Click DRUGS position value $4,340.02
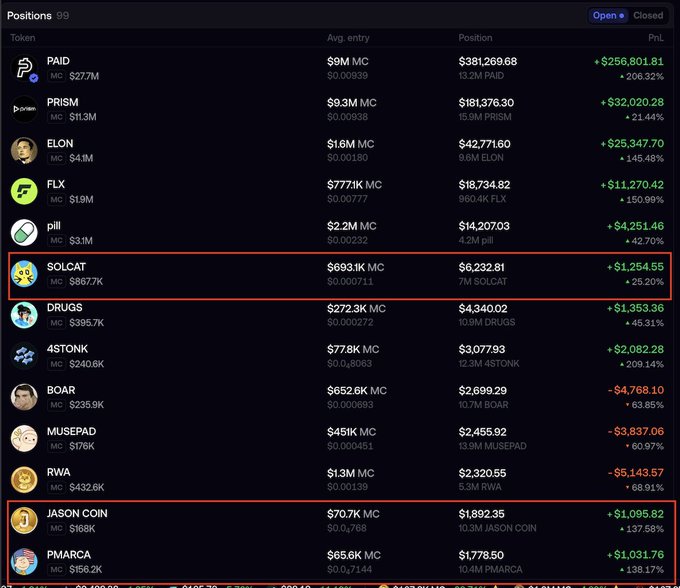The width and height of the screenshot is (680, 588). click(x=483, y=308)
